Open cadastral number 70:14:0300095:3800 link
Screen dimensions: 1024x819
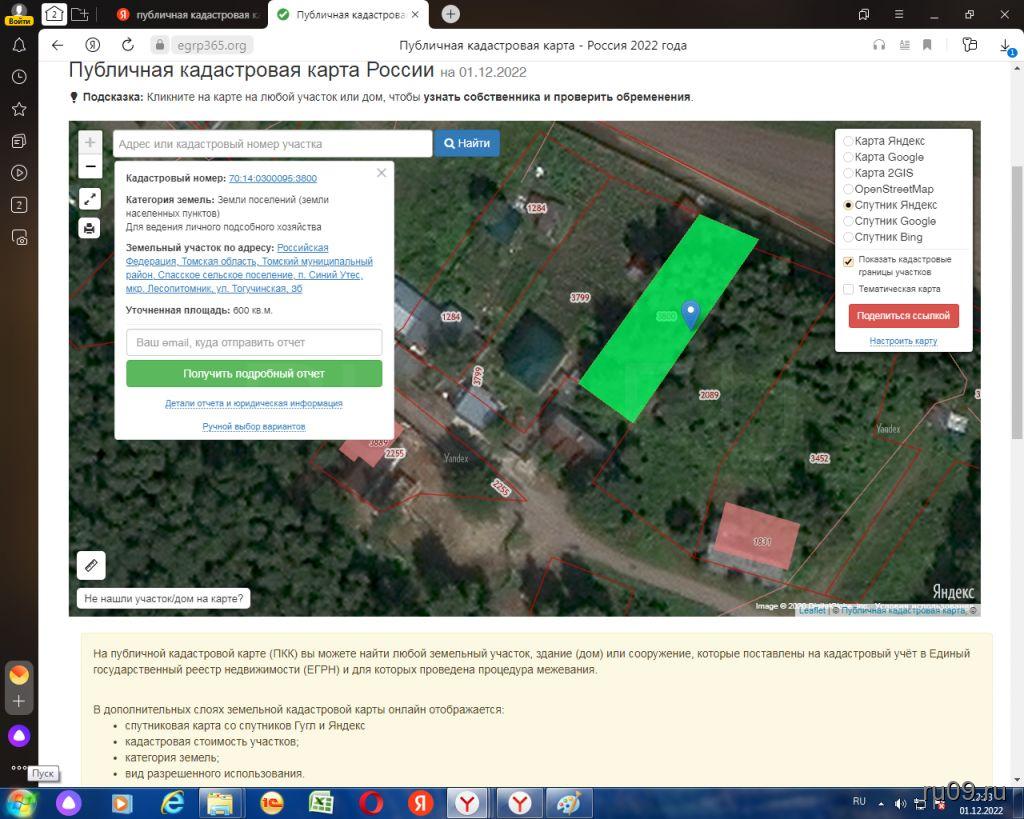(x=272, y=178)
